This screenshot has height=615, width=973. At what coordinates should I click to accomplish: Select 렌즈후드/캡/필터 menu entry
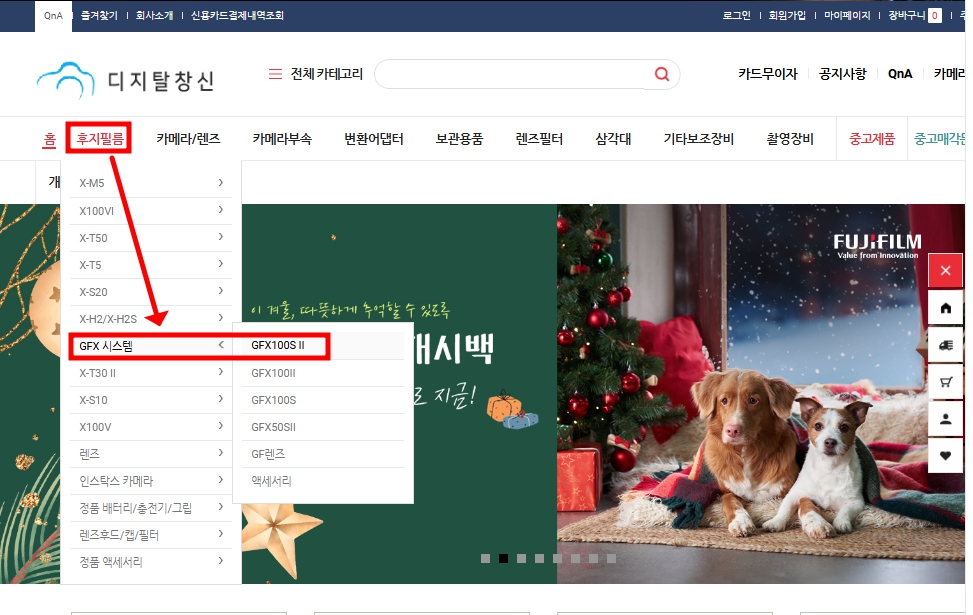[x=119, y=535]
